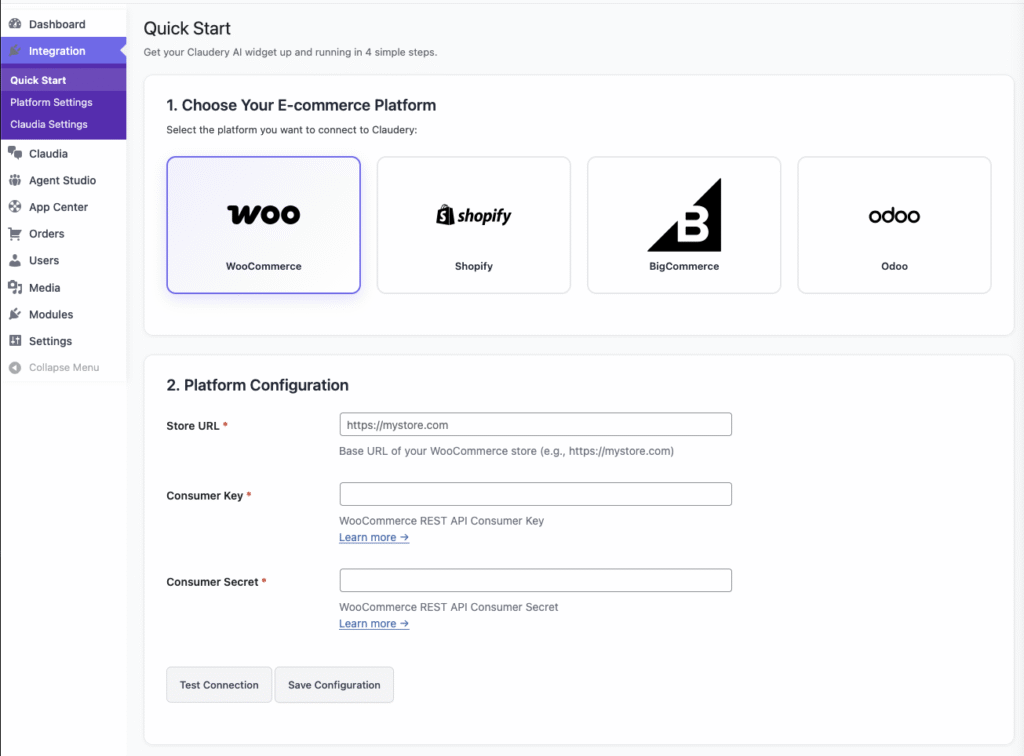
Task: Open the App Center
Action: coord(58,207)
